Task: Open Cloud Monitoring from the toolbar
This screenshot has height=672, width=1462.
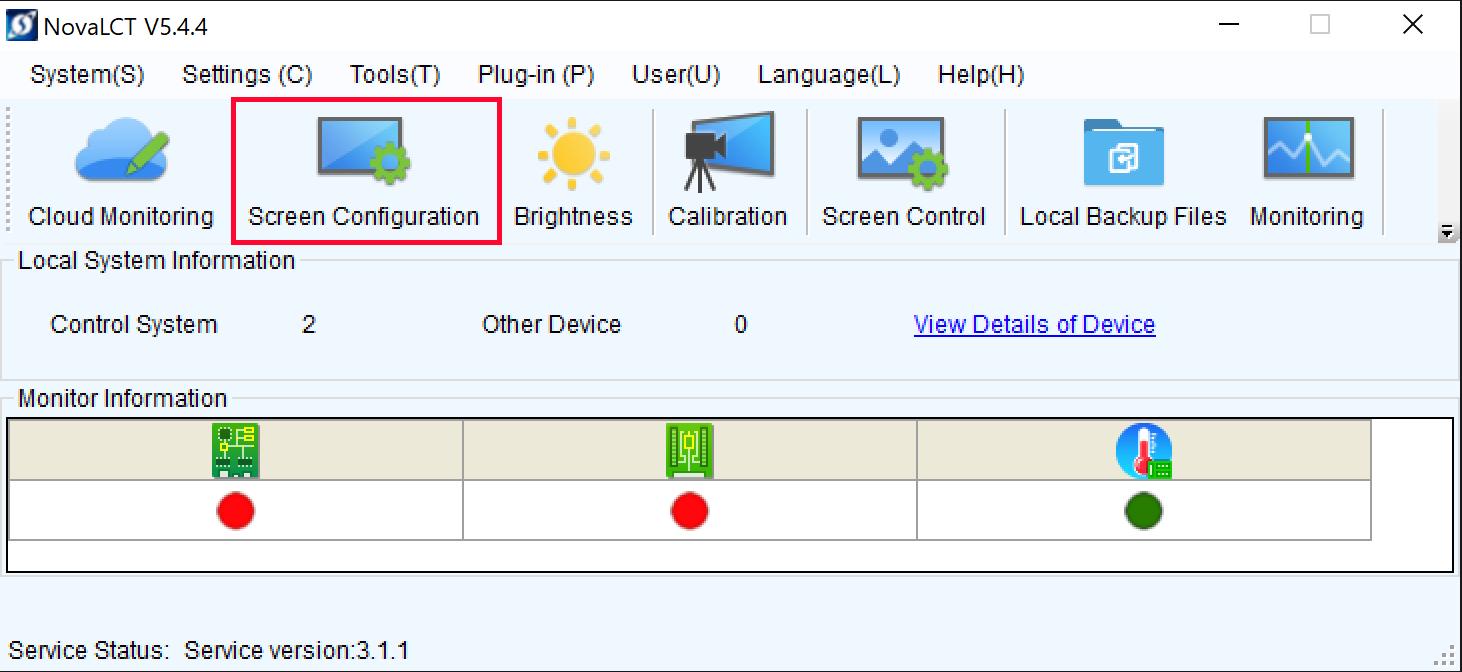Action: click(x=121, y=172)
